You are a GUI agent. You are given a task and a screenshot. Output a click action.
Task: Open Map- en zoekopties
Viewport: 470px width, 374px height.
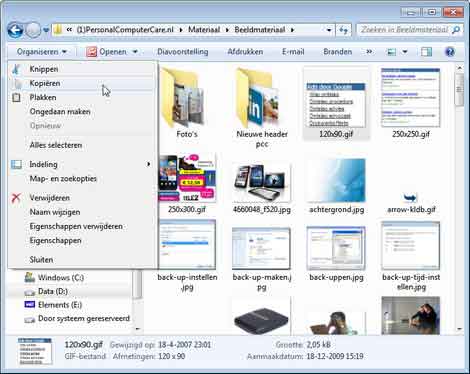click(82, 179)
